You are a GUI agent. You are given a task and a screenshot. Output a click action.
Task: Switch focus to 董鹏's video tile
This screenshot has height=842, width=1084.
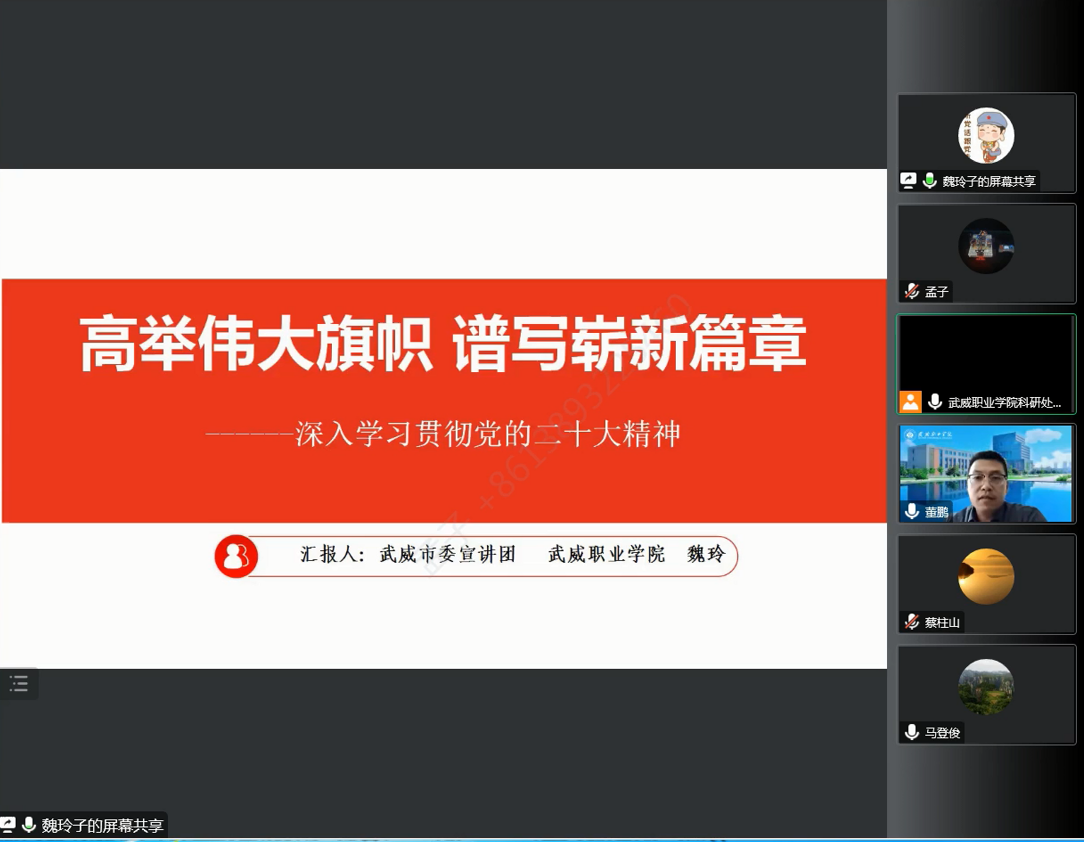coord(986,472)
